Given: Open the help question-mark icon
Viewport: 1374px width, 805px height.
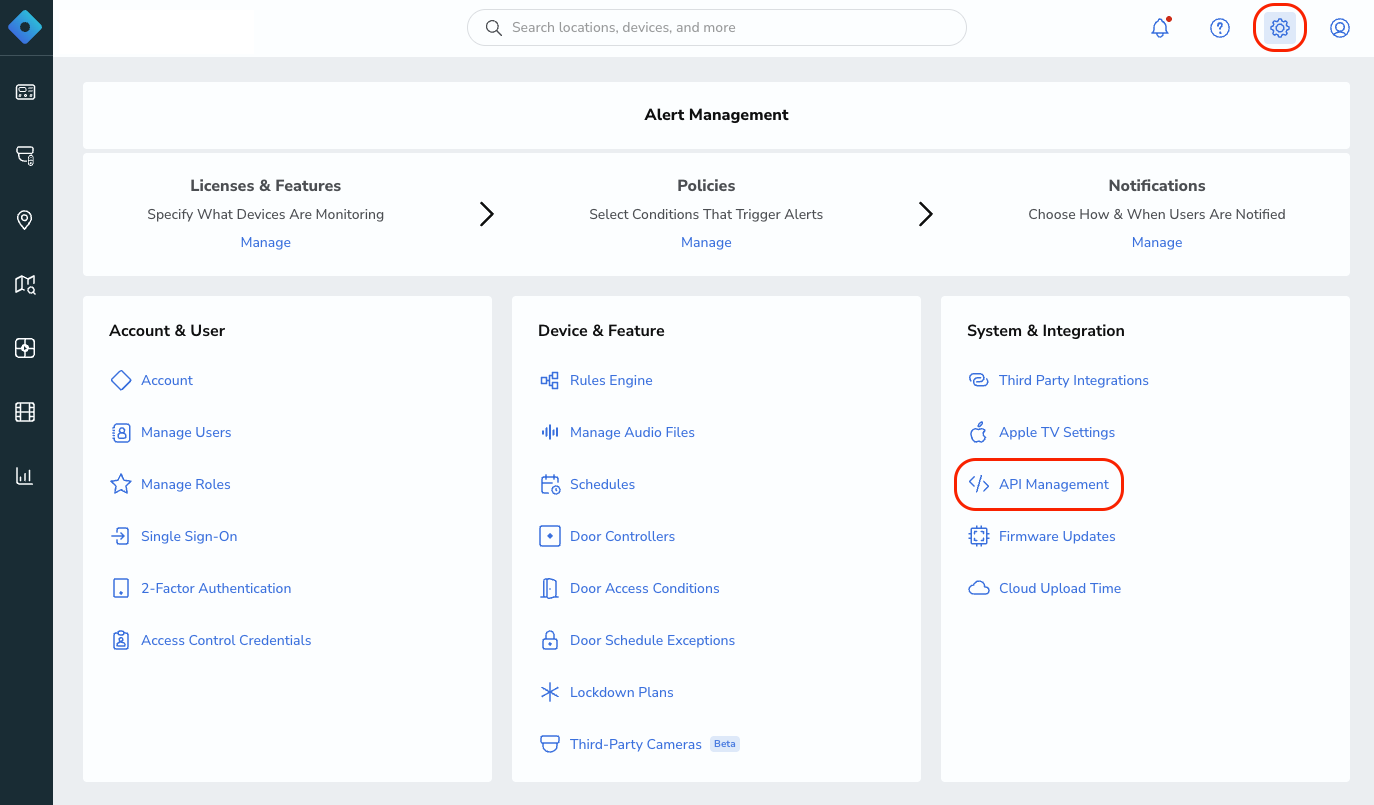Looking at the screenshot, I should 1220,27.
